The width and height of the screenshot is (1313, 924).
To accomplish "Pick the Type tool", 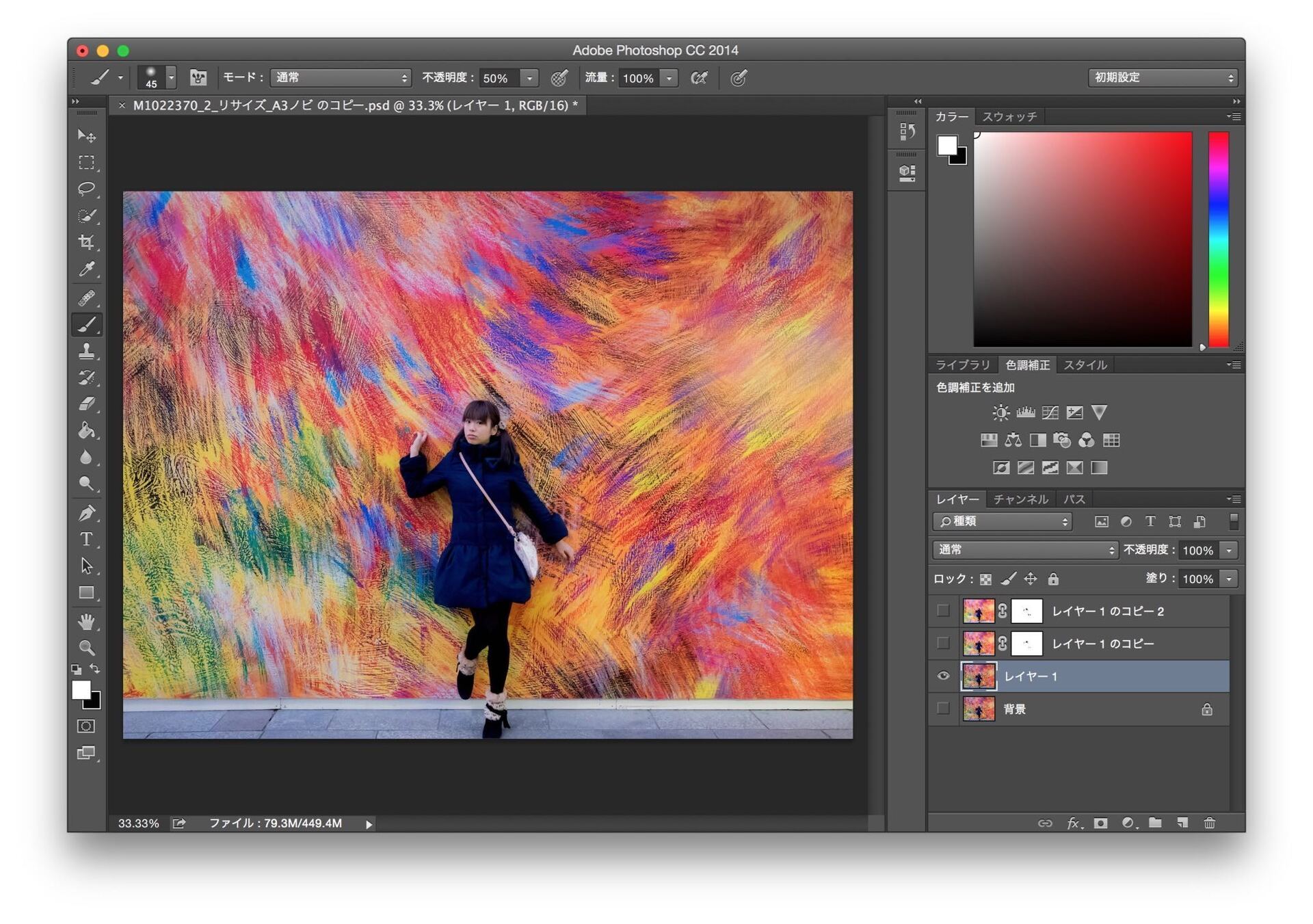I will coord(86,539).
